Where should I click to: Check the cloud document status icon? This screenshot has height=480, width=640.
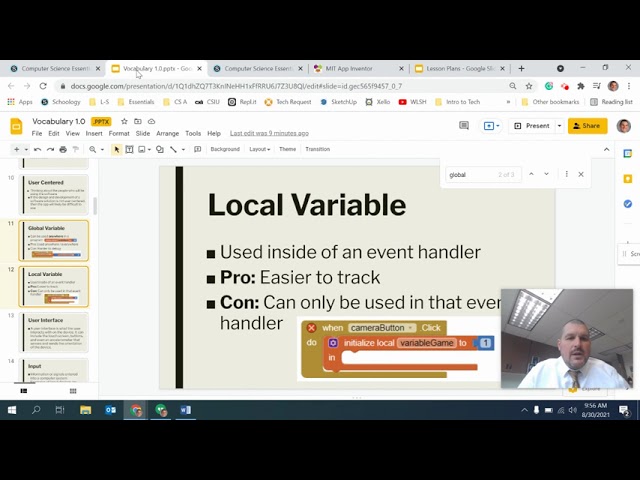click(151, 121)
